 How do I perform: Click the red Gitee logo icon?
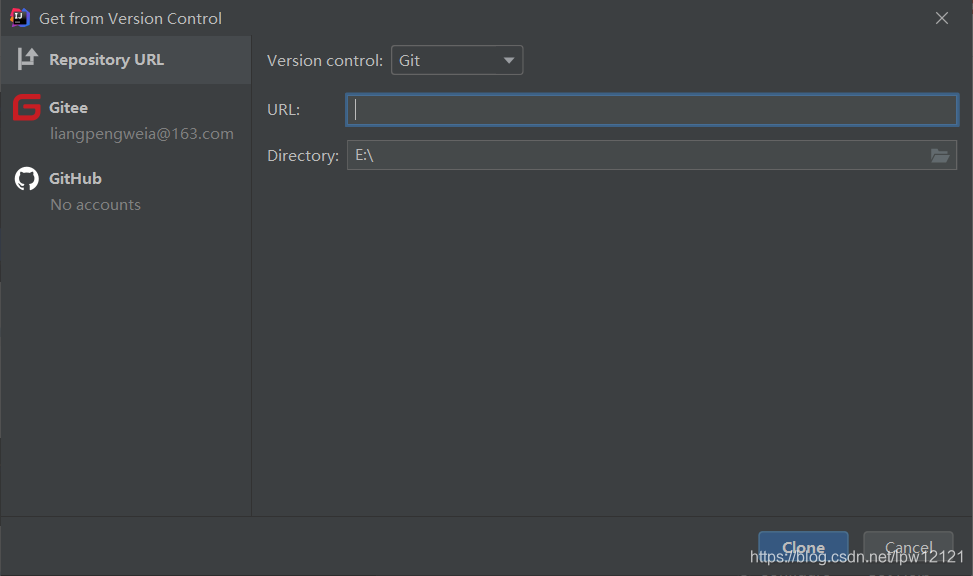(x=27, y=107)
